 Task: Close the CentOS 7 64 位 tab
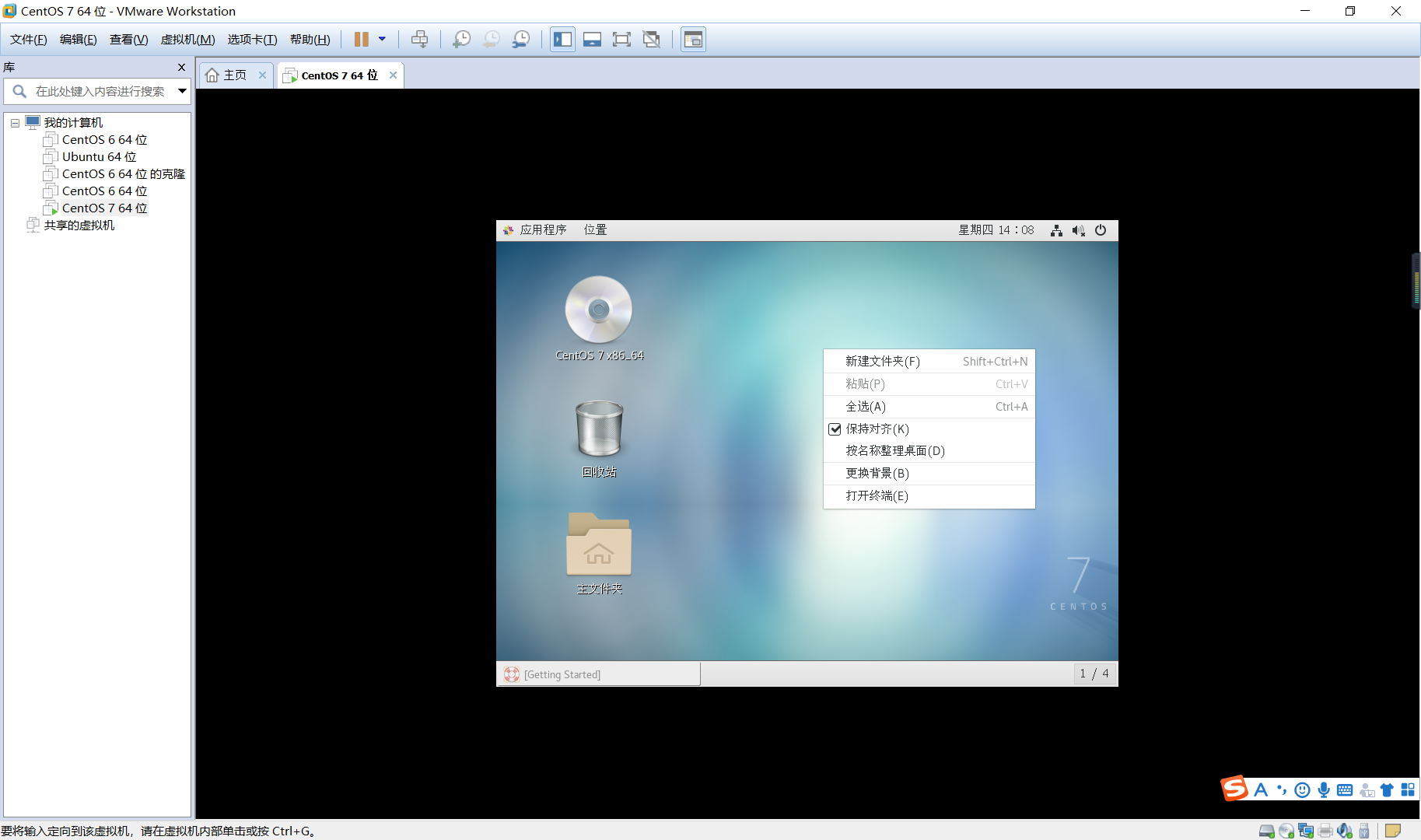[x=394, y=75]
